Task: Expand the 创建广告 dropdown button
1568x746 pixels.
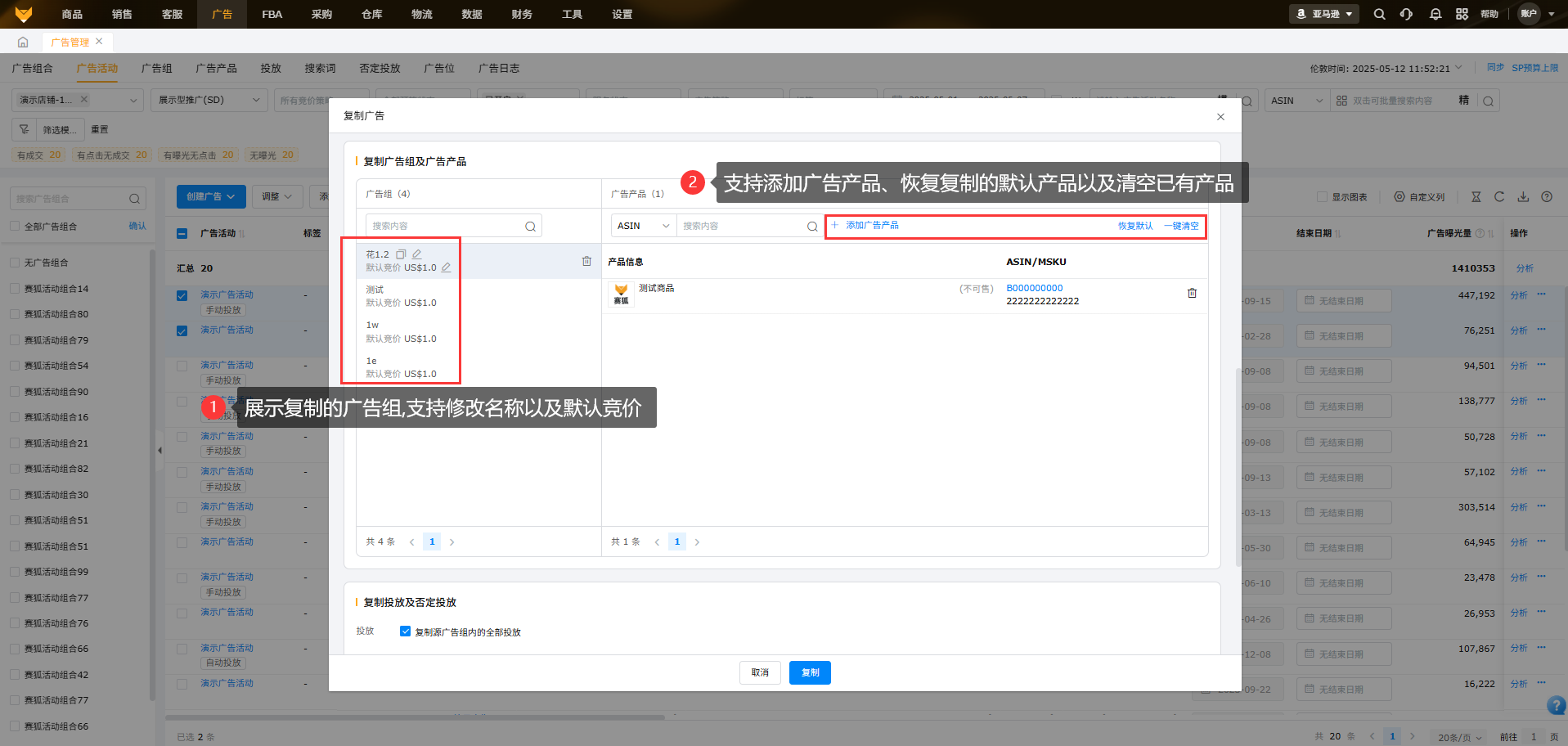Action: [211, 196]
